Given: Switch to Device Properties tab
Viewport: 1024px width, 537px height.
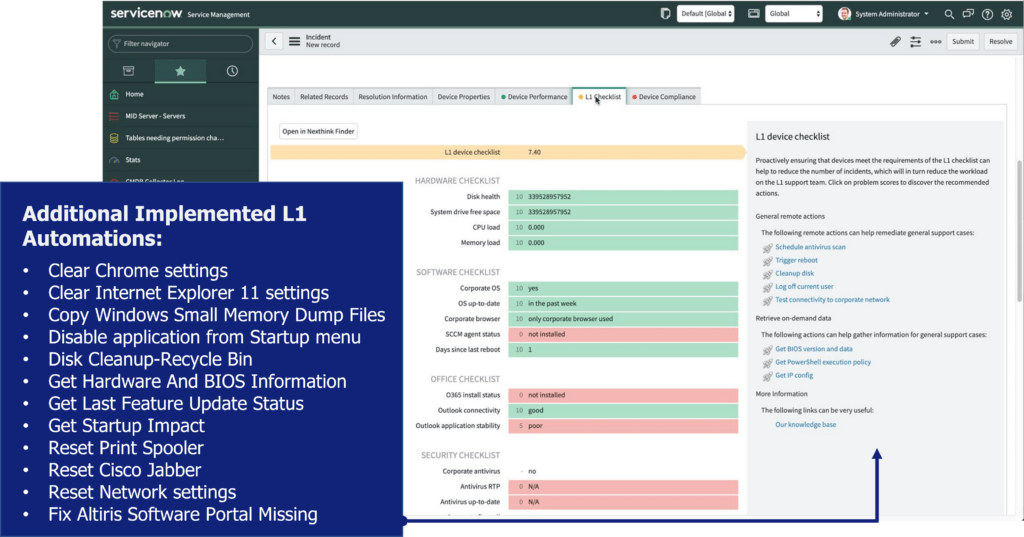Looking at the screenshot, I should coord(464,97).
